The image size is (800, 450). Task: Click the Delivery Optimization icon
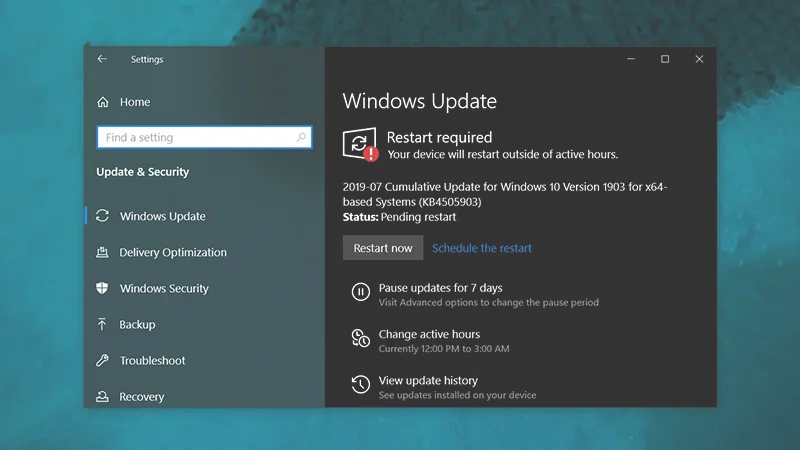pyautogui.click(x=103, y=252)
